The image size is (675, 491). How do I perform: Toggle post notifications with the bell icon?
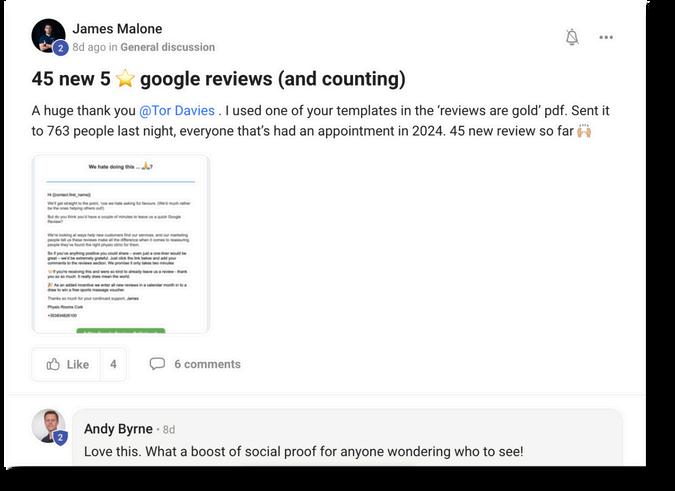coord(572,37)
